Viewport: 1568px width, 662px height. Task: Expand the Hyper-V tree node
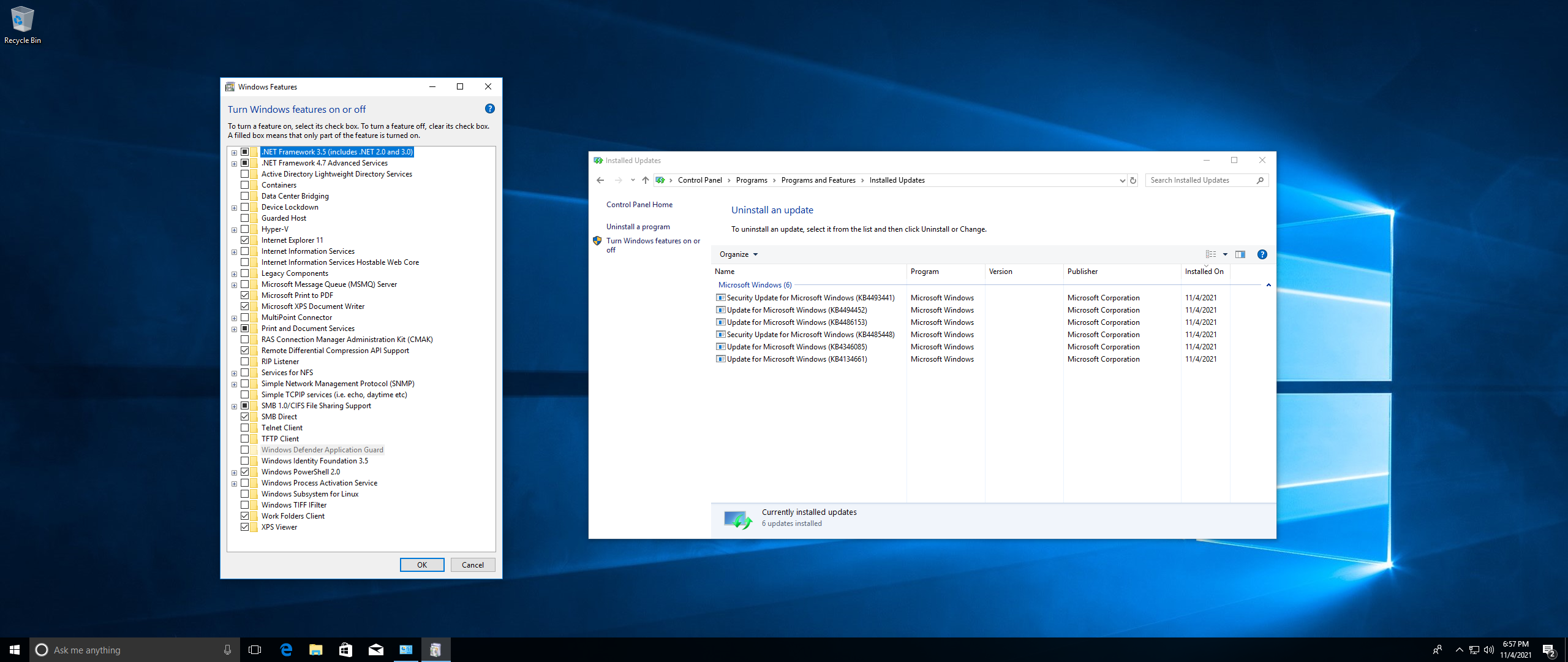coord(234,230)
